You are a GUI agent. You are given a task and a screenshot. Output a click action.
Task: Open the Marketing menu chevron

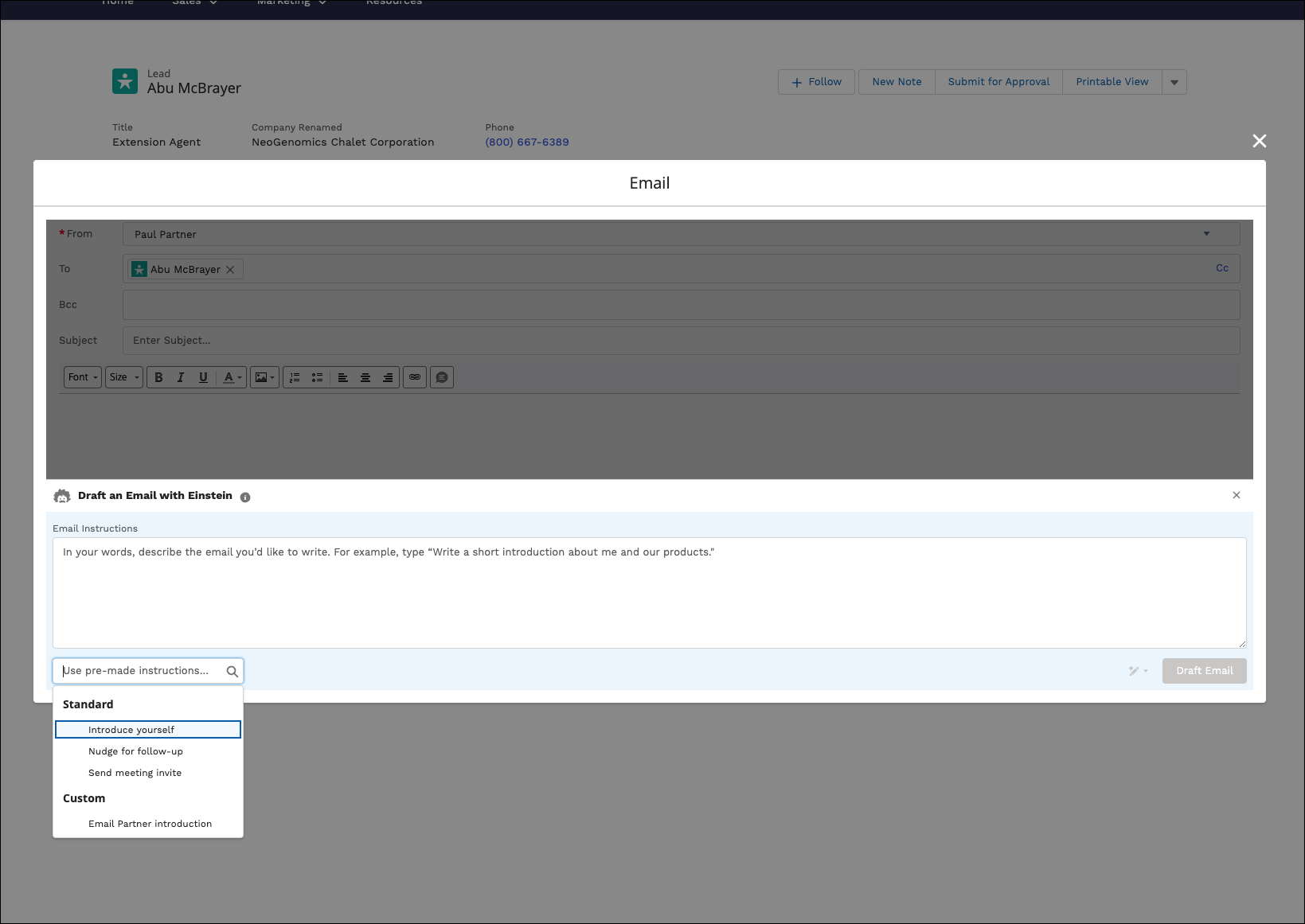322,3
